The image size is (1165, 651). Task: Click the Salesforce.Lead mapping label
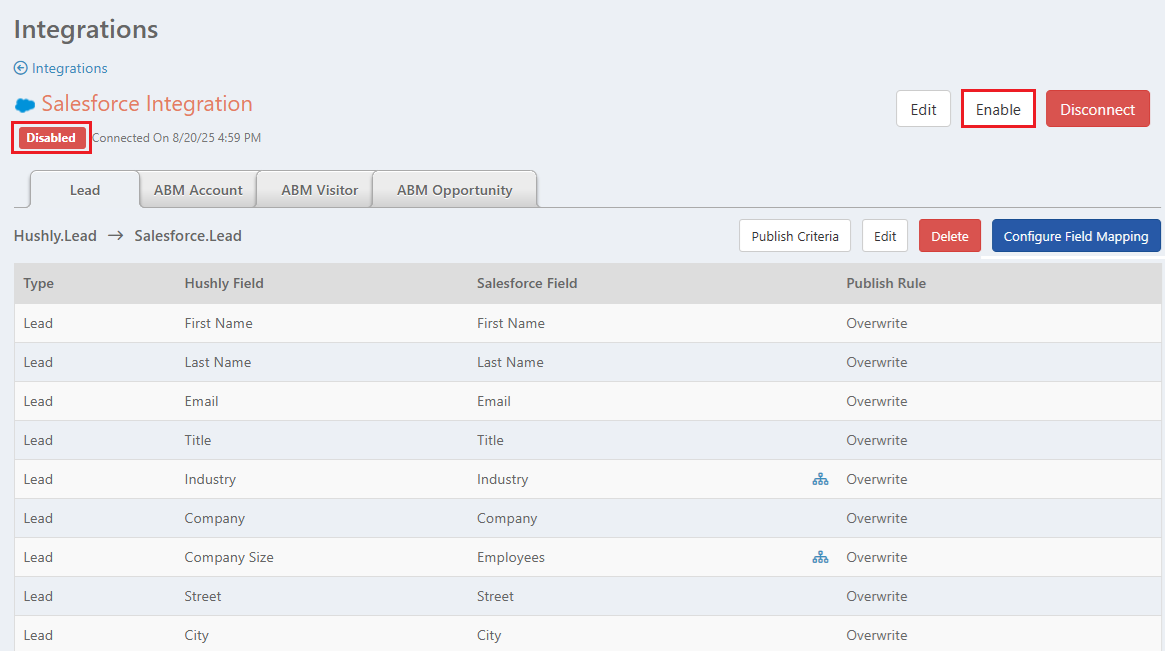coord(188,236)
